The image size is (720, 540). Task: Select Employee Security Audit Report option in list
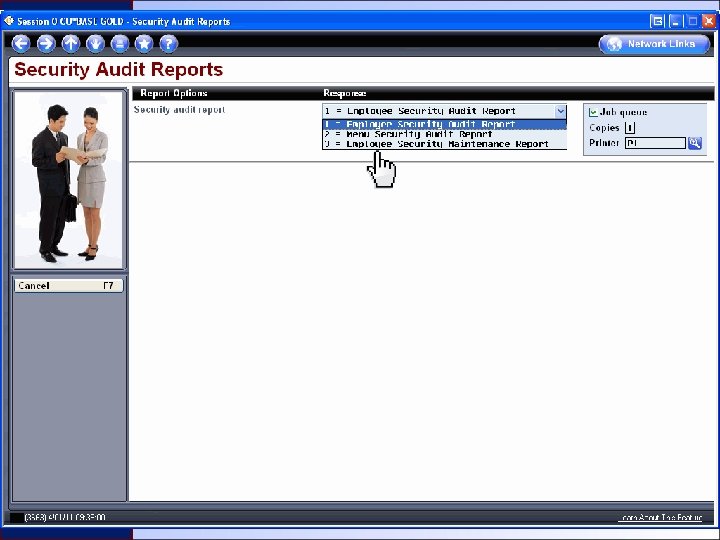coord(444,124)
